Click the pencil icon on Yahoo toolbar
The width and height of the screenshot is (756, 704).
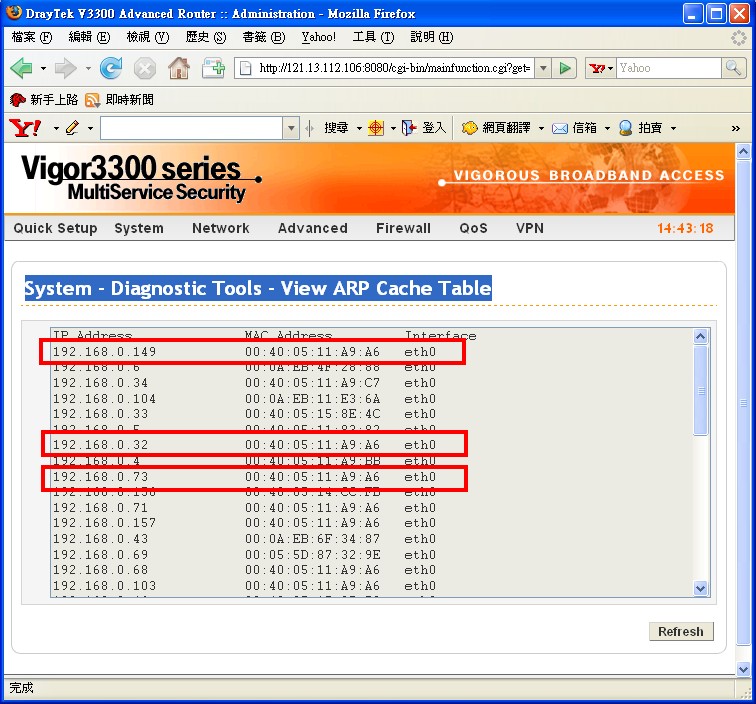click(71, 128)
